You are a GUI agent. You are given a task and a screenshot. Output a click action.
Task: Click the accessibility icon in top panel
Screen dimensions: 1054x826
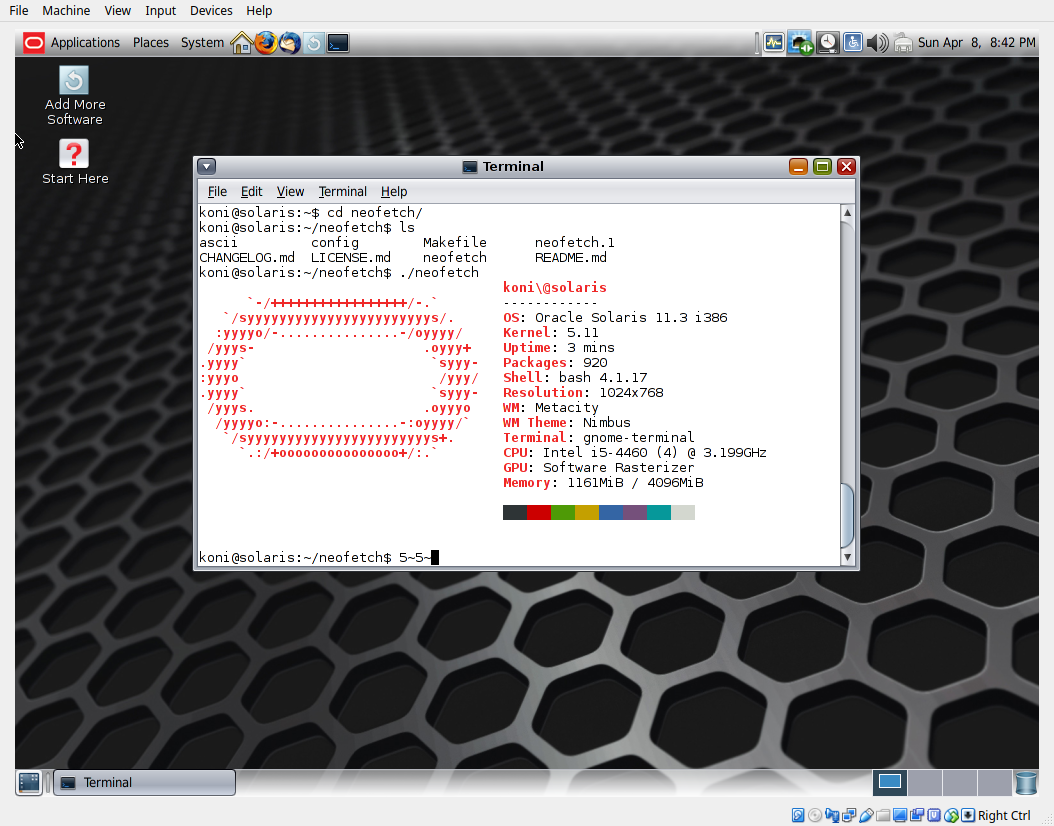pos(853,42)
